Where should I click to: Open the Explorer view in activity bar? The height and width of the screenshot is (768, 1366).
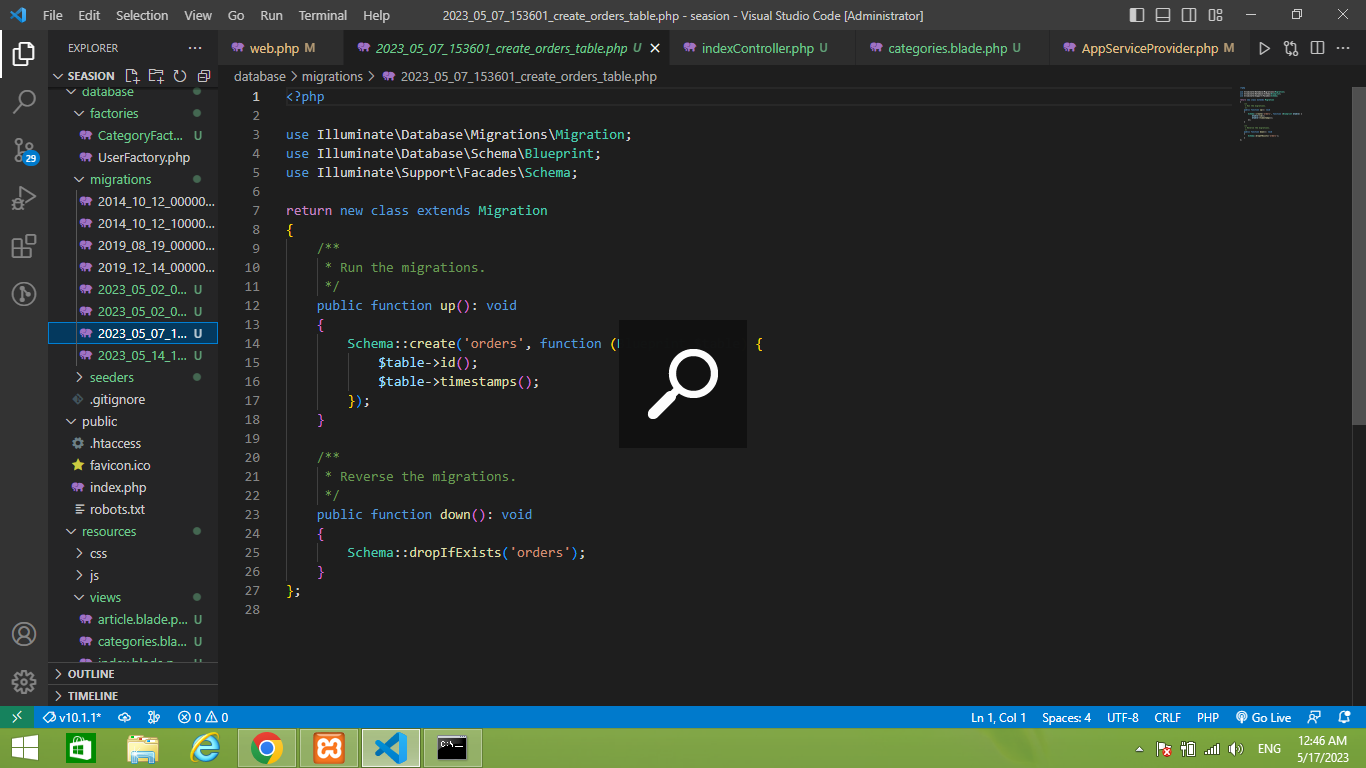click(24, 54)
